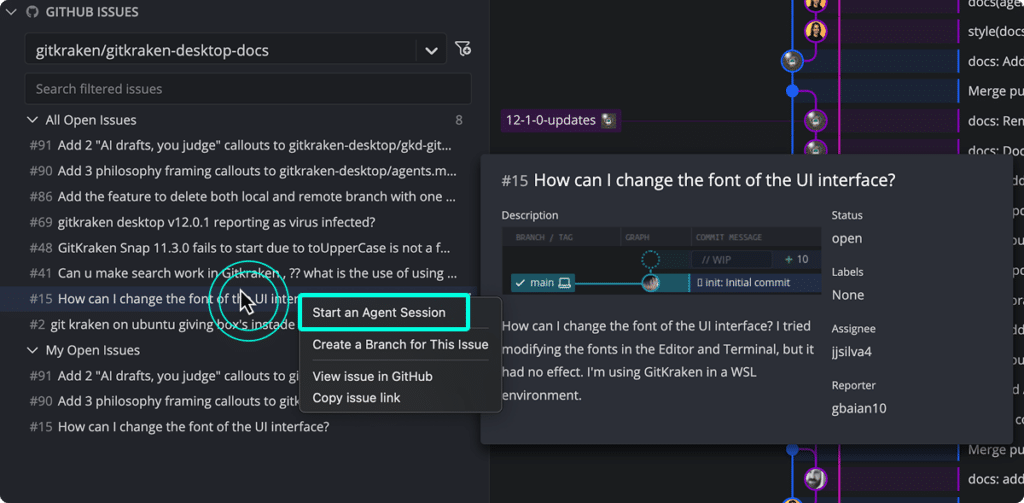This screenshot has width=1024, height=503.
Task: Click avatar icon next to 12-1-0-updates branch label
Action: pyautogui.click(x=608, y=120)
